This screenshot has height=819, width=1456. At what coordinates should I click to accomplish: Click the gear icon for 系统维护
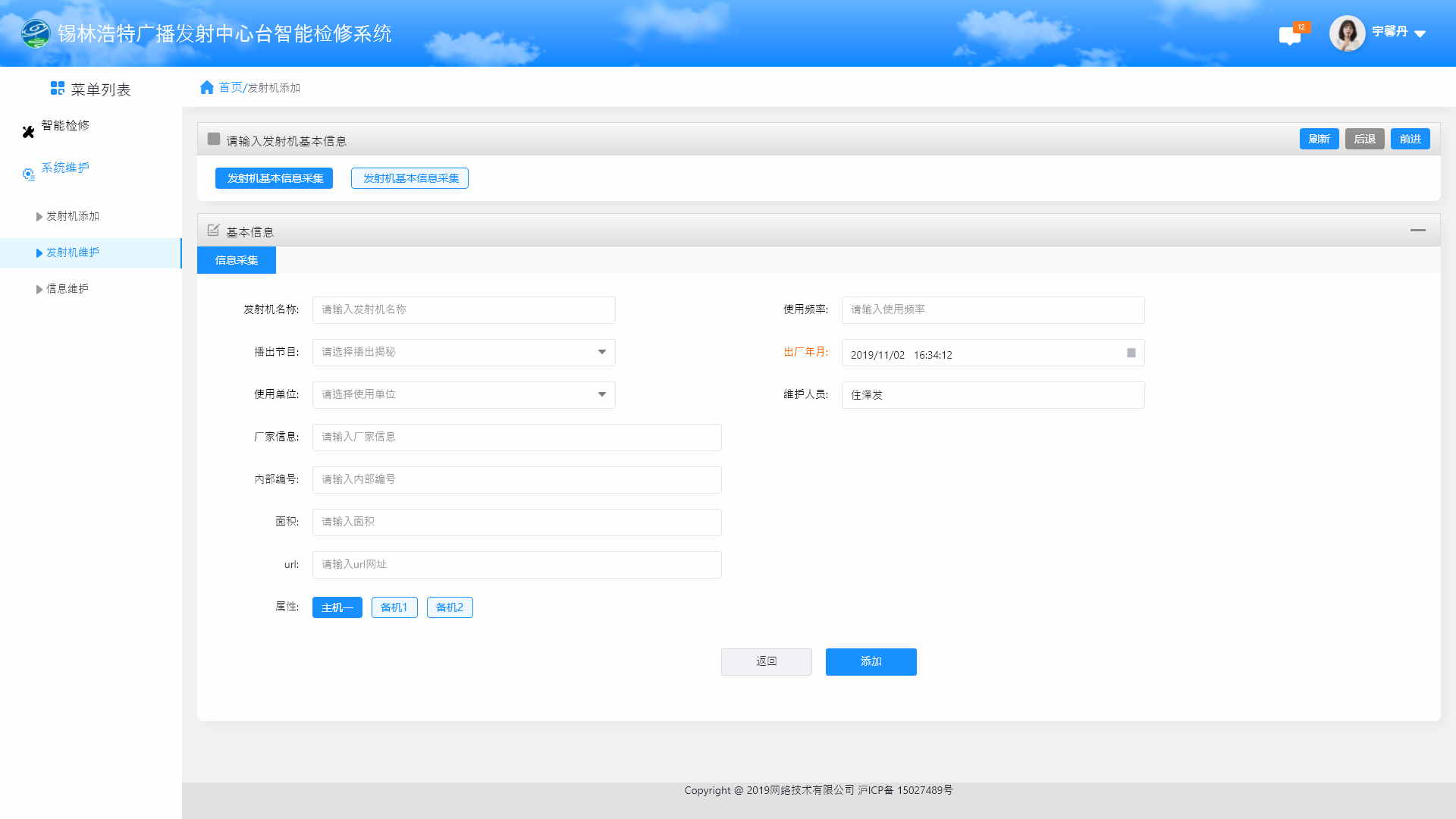point(28,174)
